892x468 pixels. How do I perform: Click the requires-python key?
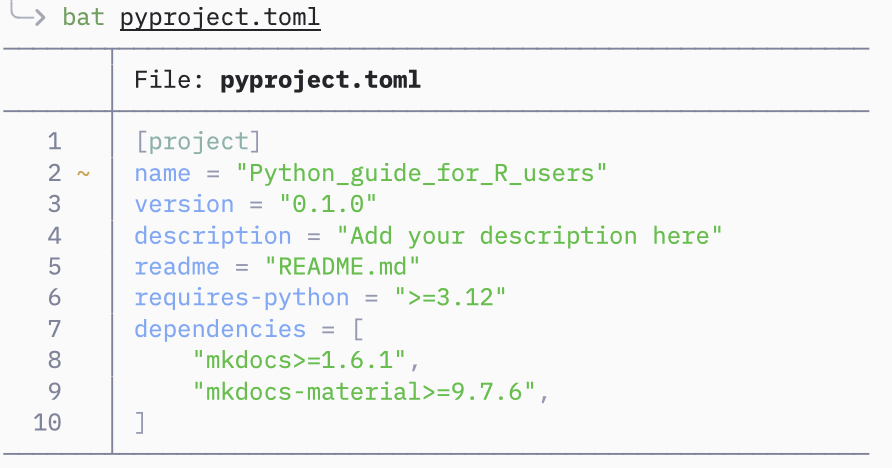(x=242, y=298)
